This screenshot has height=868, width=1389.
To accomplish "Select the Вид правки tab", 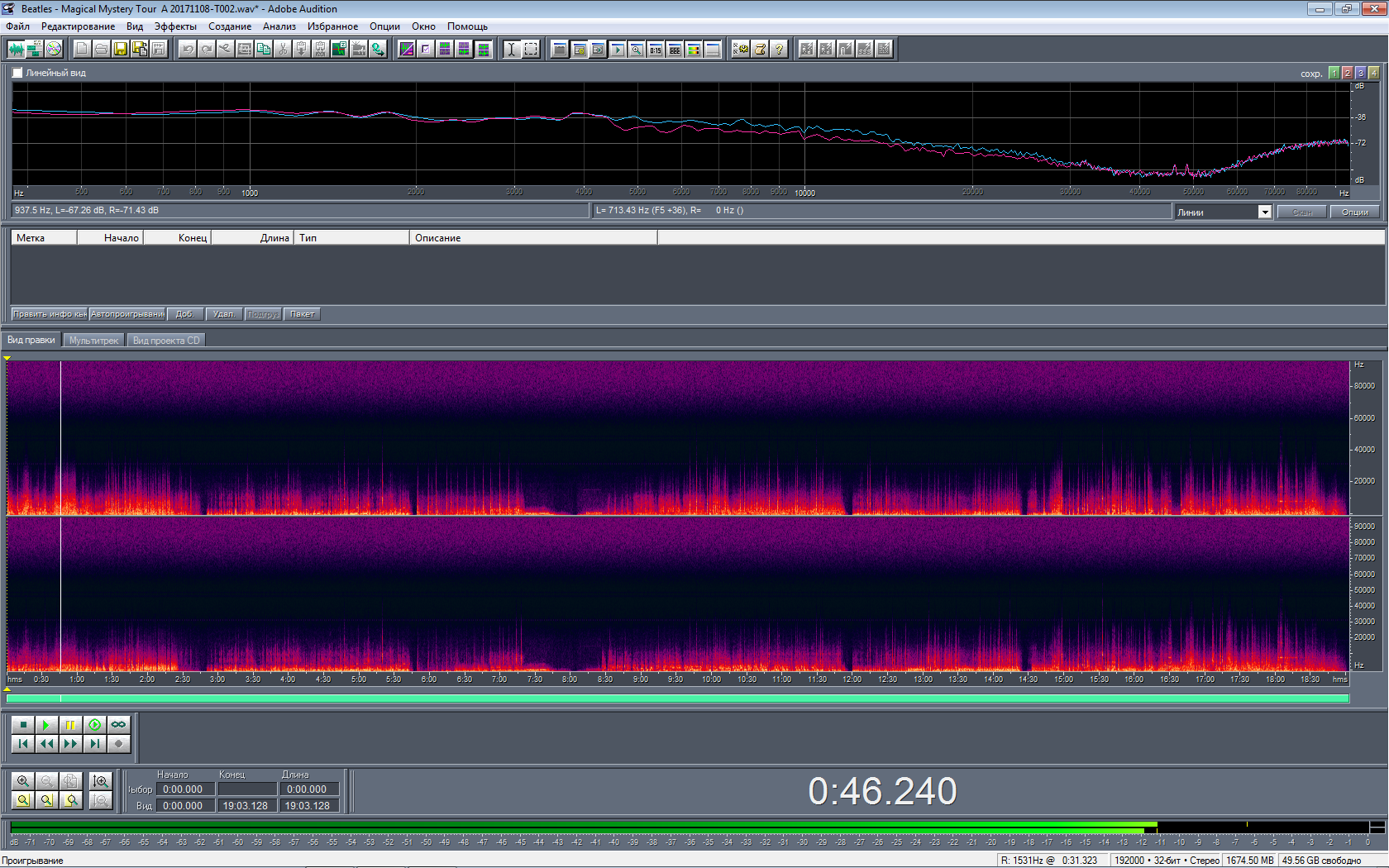I will pos(31,340).
